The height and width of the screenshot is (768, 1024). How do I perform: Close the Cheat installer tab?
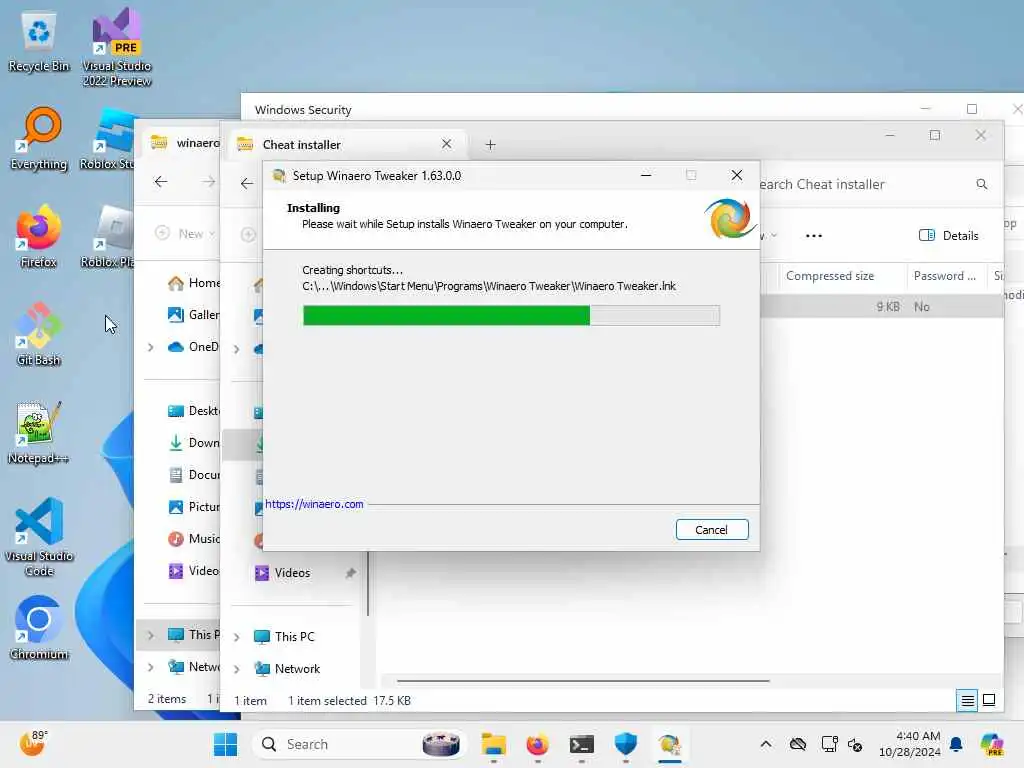point(446,144)
